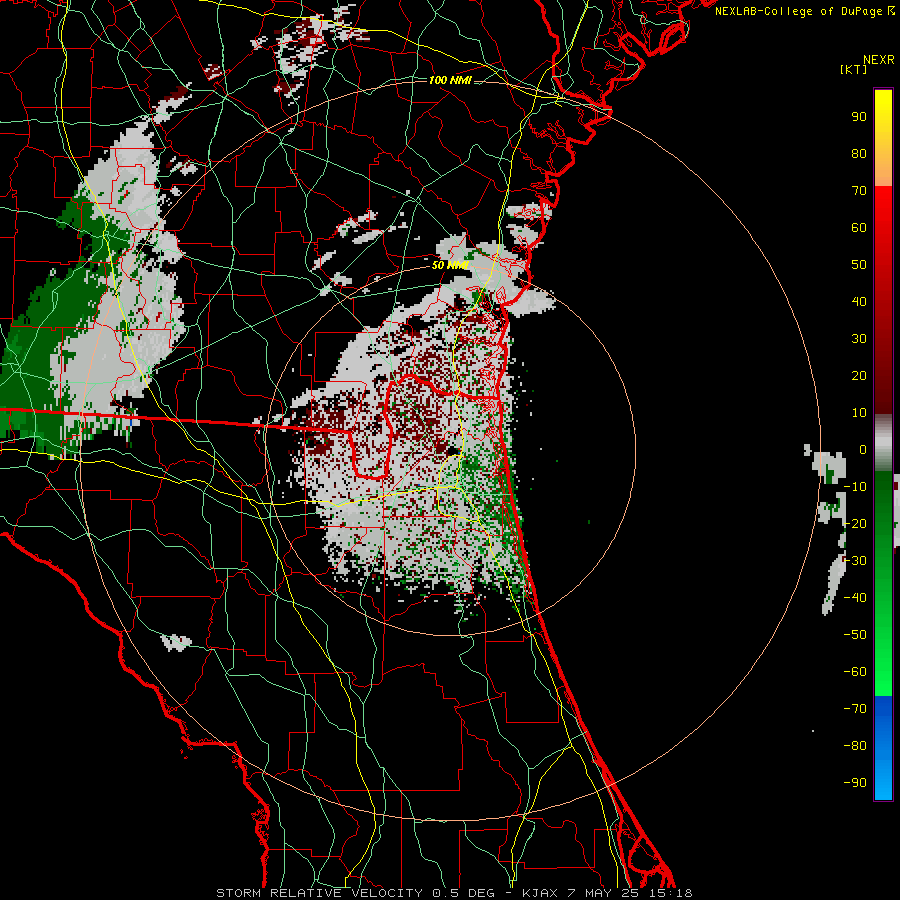Click the 70 value on velocity scale

tap(859, 191)
